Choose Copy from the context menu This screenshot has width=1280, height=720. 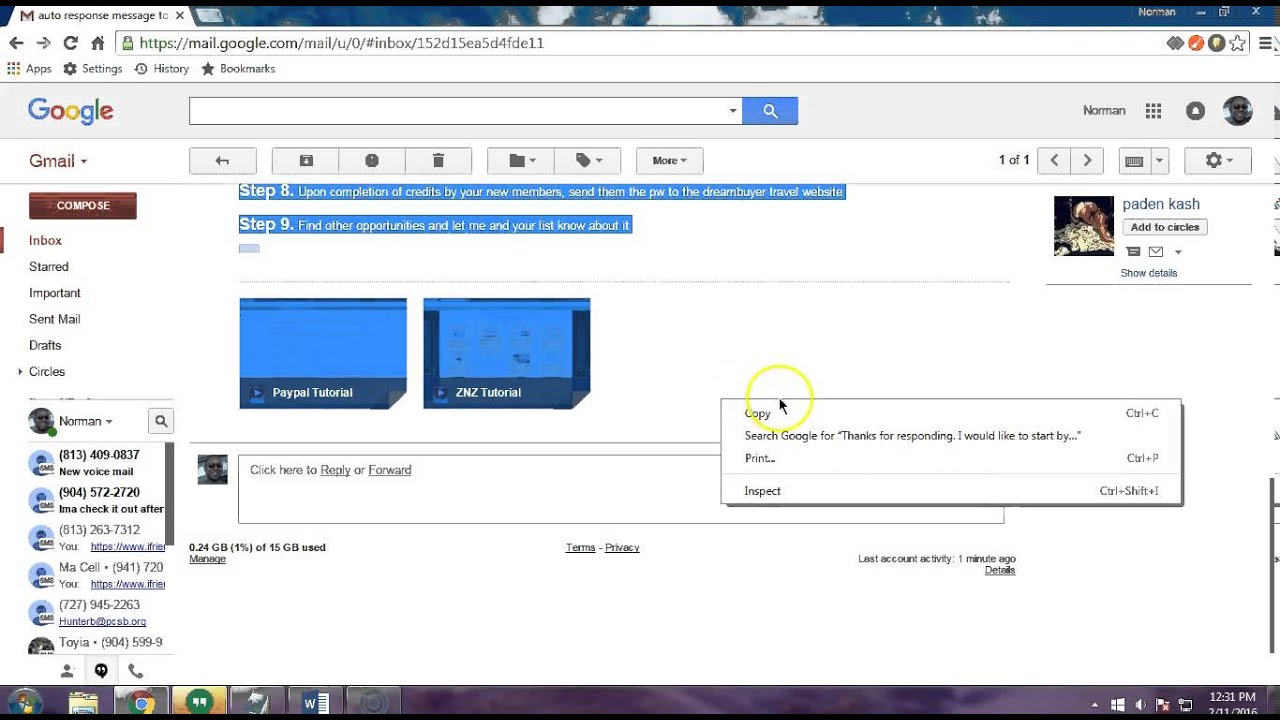(x=951, y=413)
